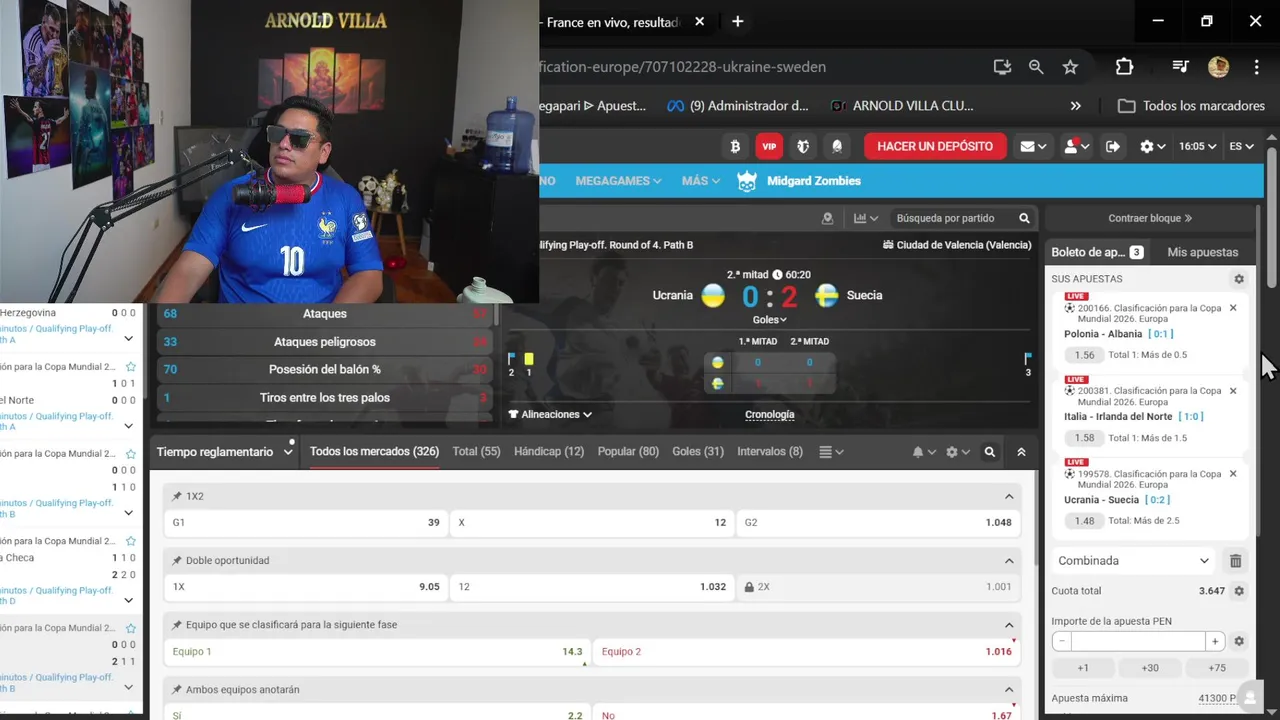This screenshot has height=720, width=1280.
Task: Add +75 to the bet amount
Action: point(1217,668)
